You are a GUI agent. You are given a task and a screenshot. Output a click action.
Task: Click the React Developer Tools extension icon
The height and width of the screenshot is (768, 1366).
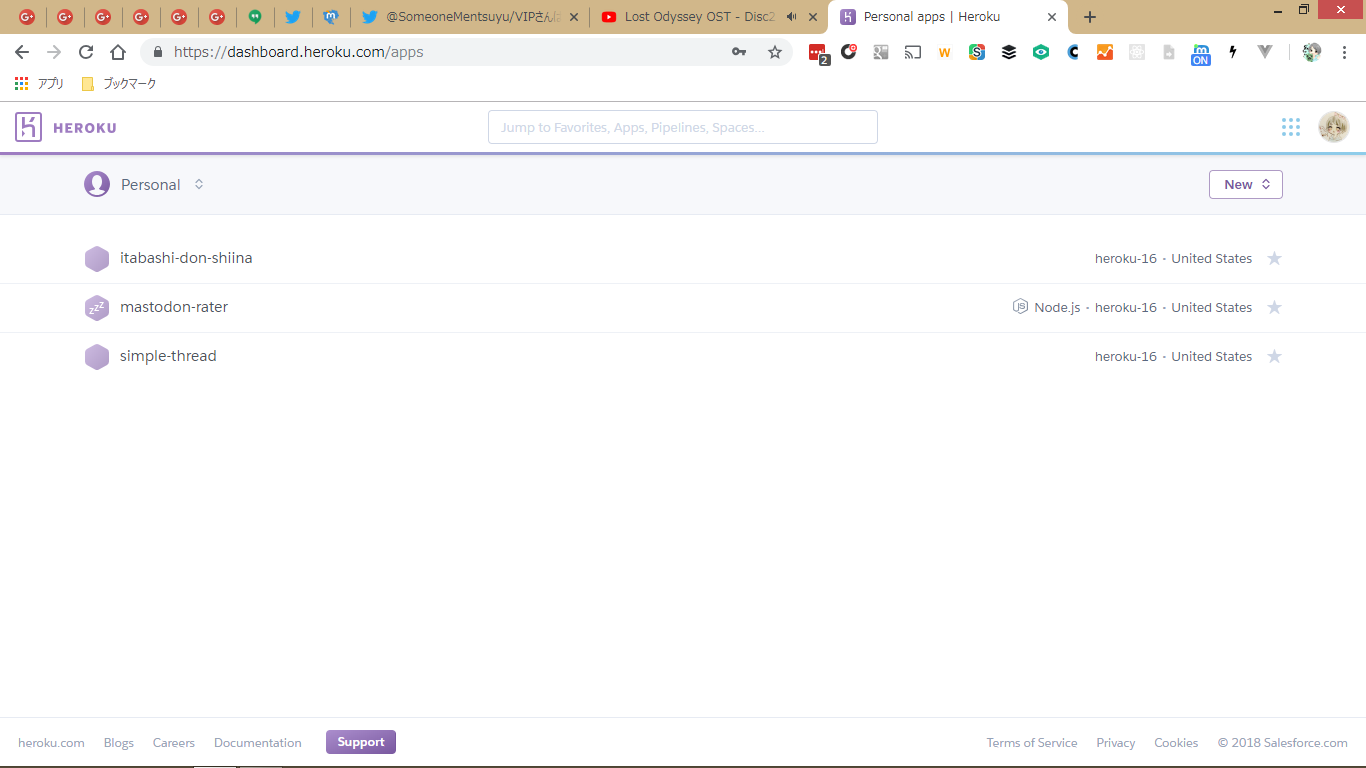[x=1137, y=52]
